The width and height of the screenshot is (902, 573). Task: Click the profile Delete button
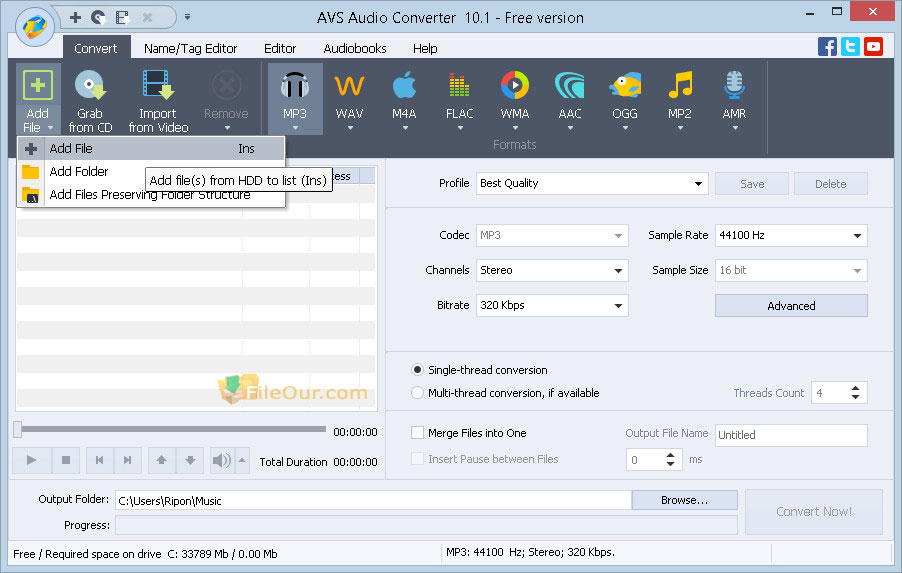830,184
